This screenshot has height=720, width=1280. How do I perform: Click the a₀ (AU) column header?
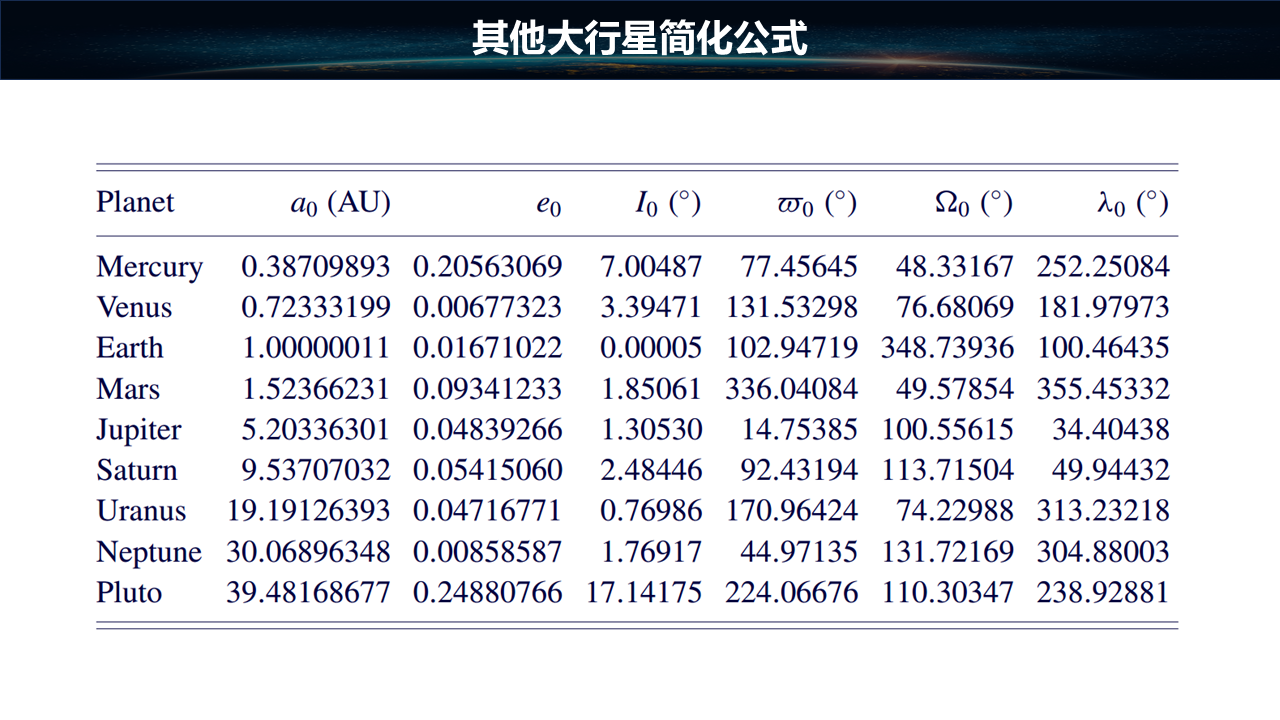click(340, 203)
